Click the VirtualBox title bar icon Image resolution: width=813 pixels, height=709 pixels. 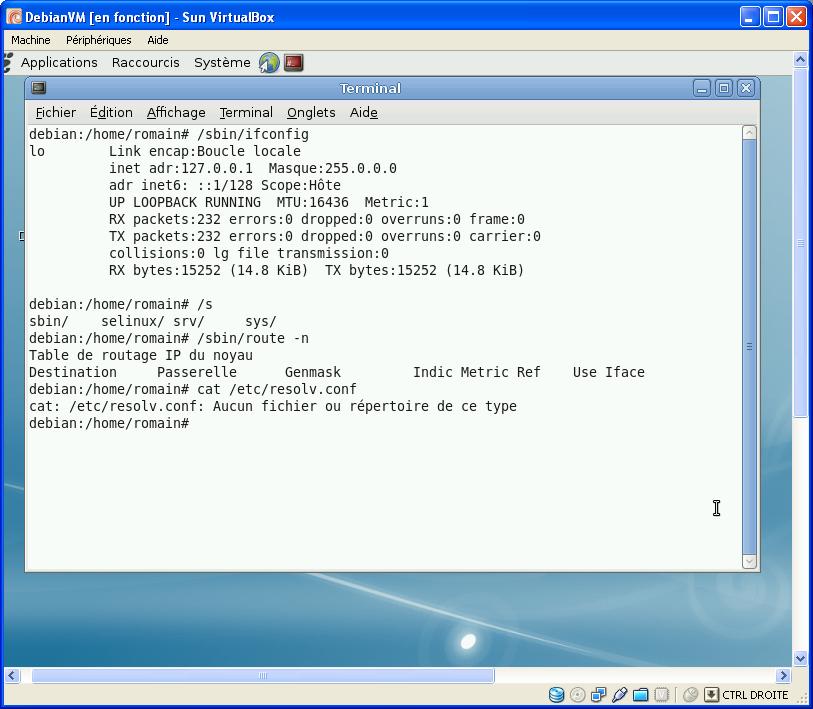click(x=14, y=17)
